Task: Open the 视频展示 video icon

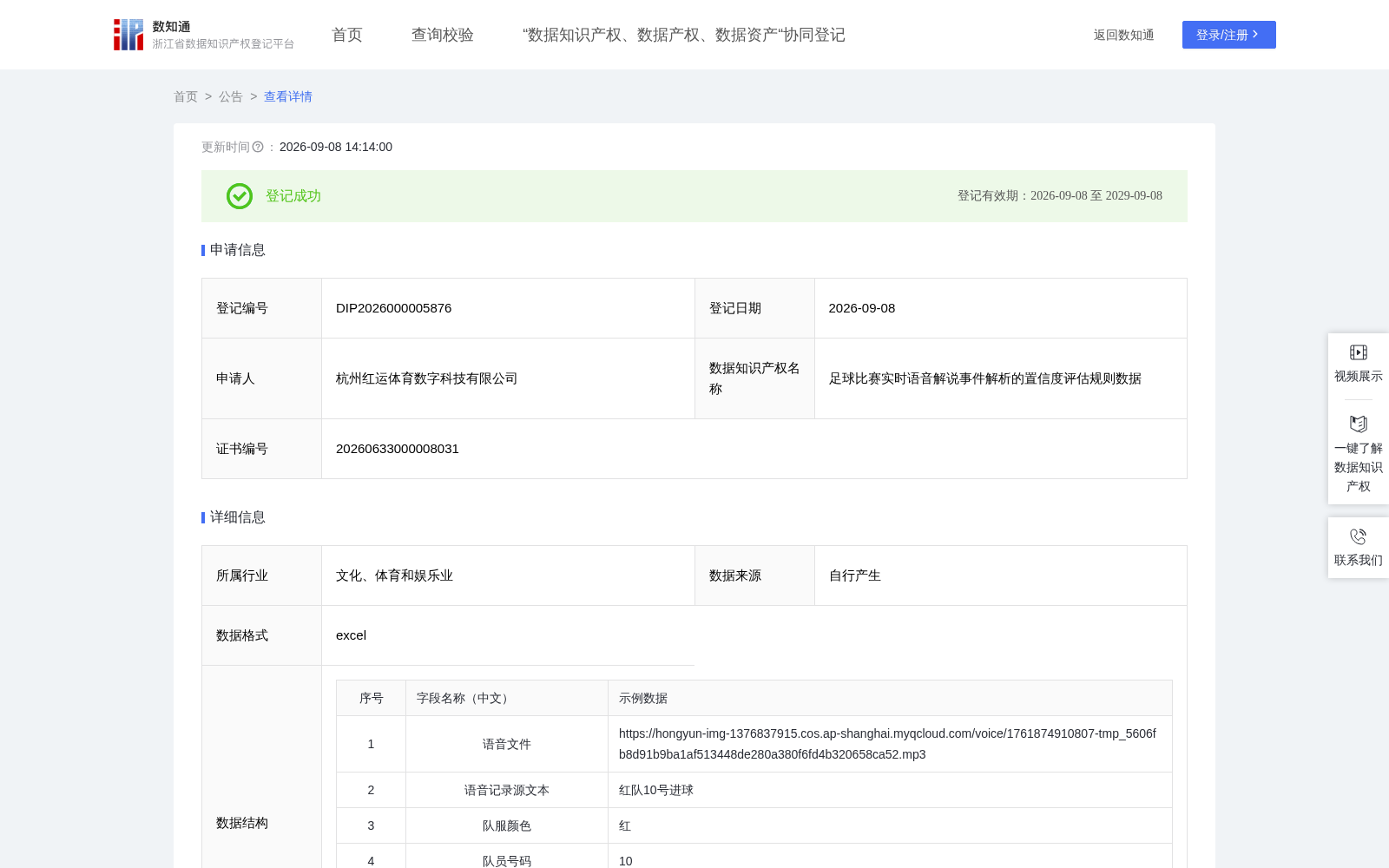Action: [1359, 352]
